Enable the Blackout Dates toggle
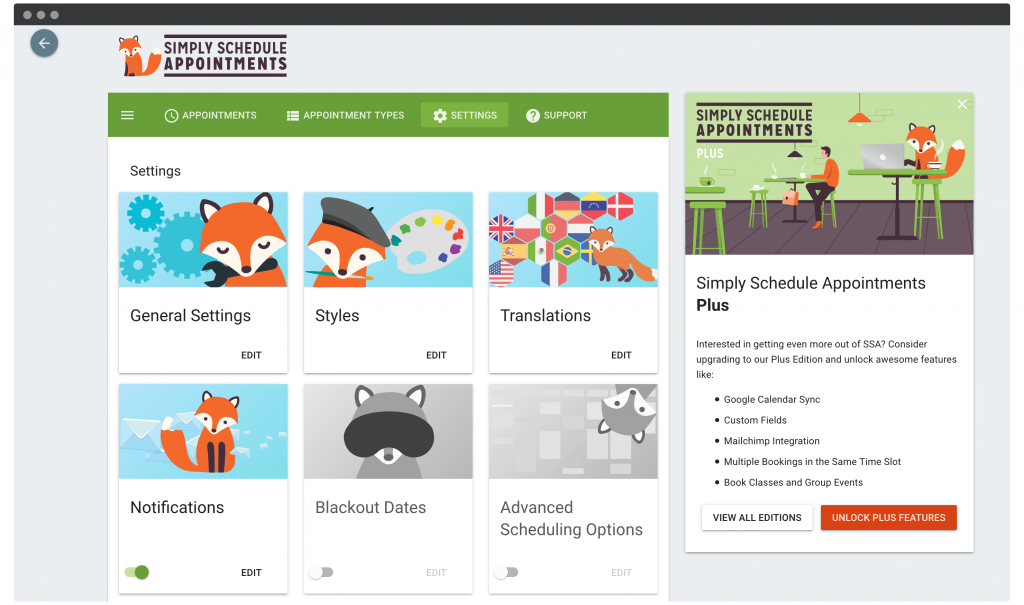Image resolution: width=1024 pixels, height=605 pixels. click(x=321, y=572)
